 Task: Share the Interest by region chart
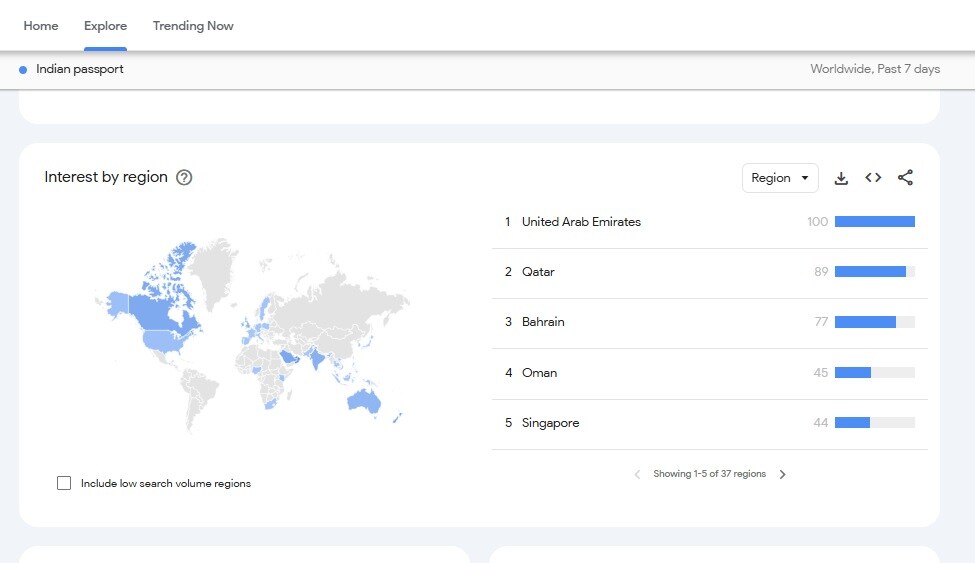(x=905, y=178)
